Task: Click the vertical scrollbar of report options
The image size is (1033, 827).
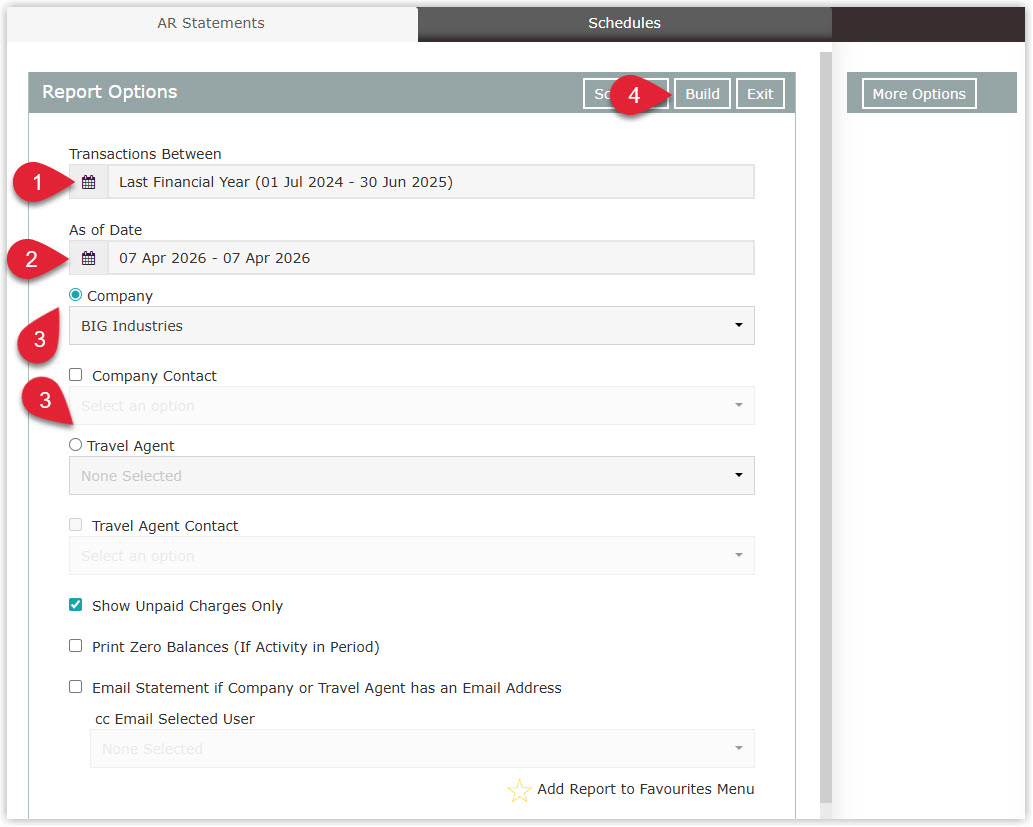Action: (826, 427)
